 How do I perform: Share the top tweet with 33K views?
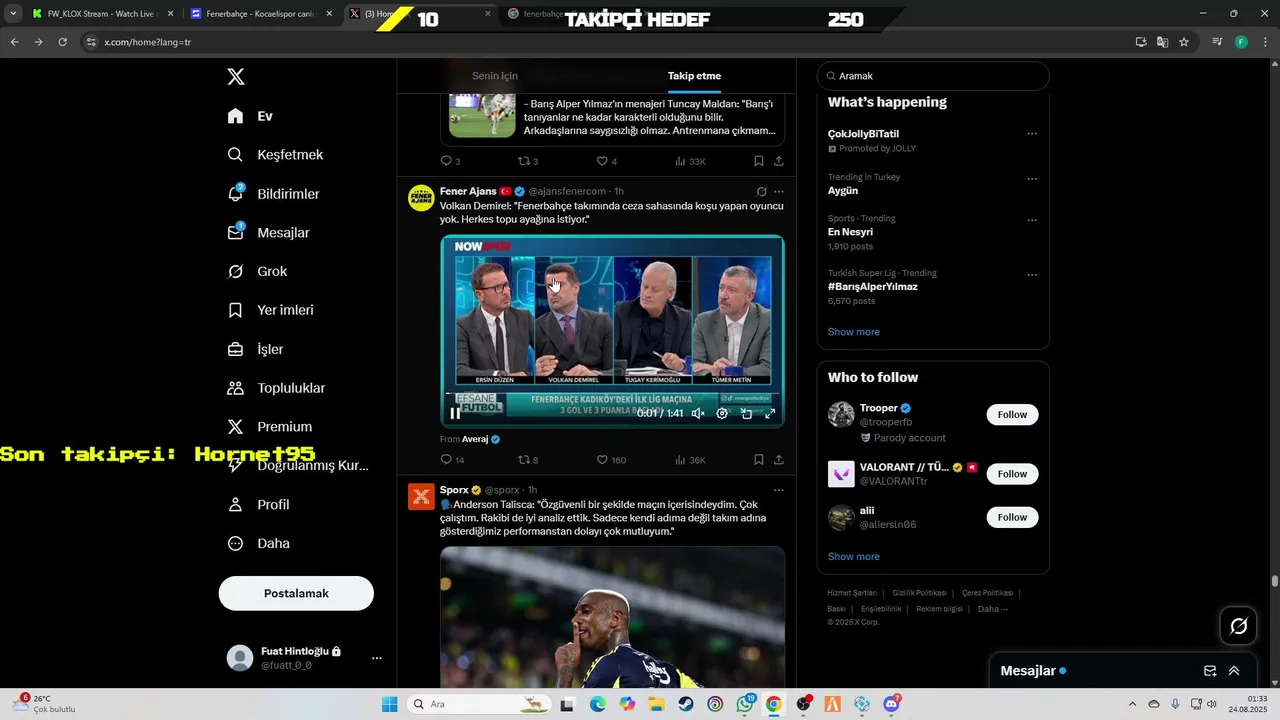tap(778, 161)
